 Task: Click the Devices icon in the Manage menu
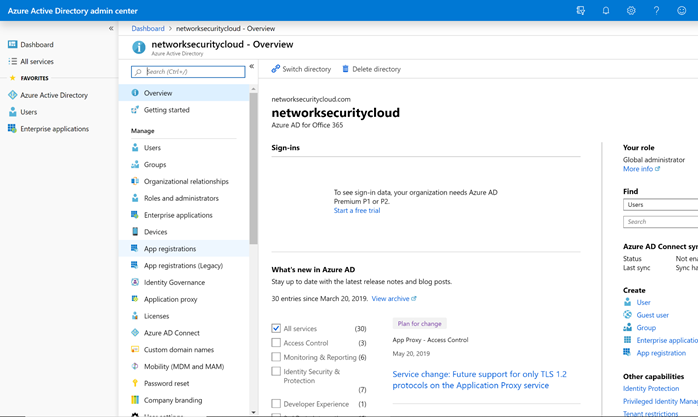coord(135,231)
